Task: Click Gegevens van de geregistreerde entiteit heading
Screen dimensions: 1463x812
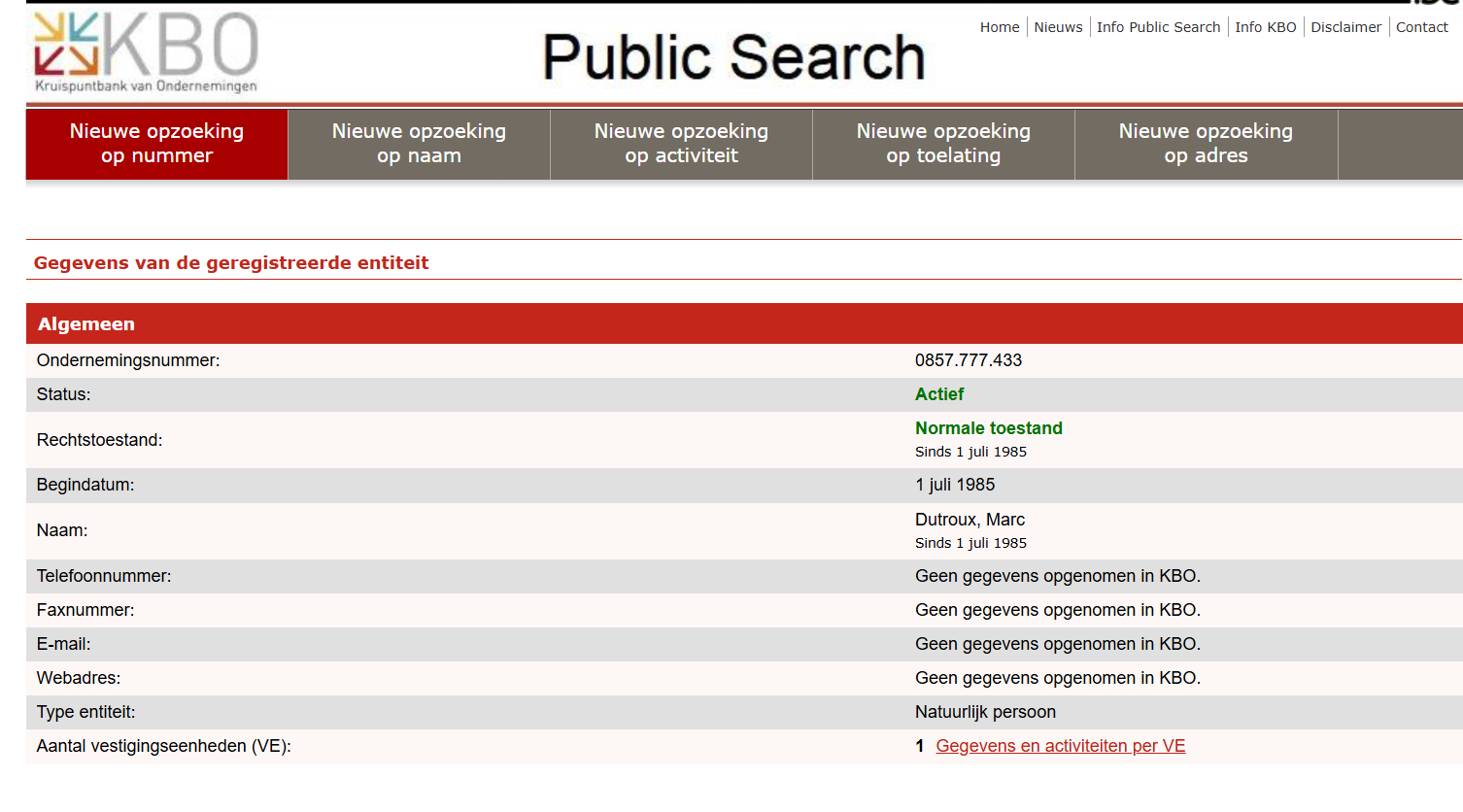Action: tap(231, 262)
